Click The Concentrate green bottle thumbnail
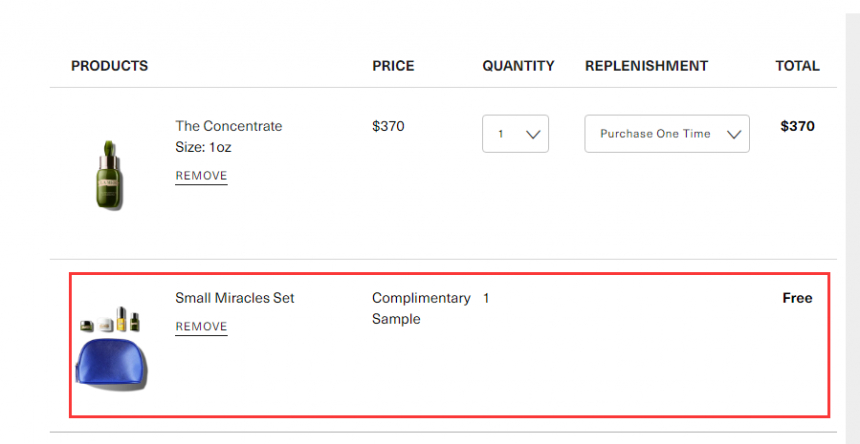 pyautogui.click(x=109, y=175)
